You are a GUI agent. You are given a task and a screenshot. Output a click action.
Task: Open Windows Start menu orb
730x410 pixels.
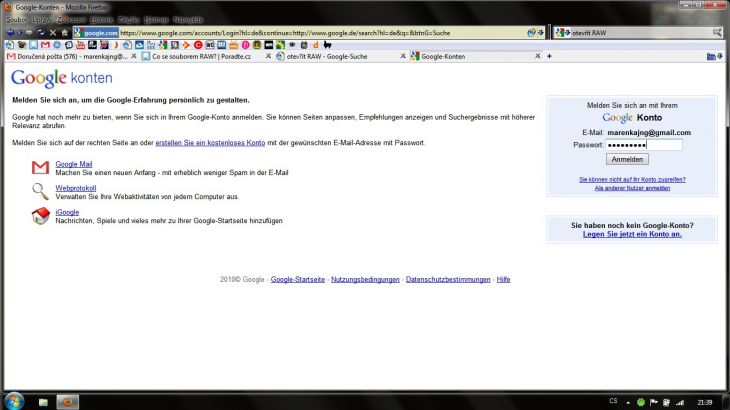point(14,401)
